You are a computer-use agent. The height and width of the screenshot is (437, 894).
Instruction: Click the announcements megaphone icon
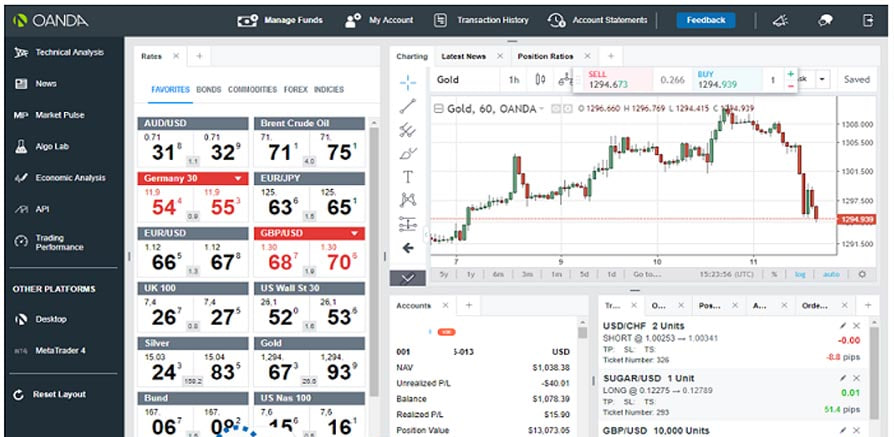(781, 21)
